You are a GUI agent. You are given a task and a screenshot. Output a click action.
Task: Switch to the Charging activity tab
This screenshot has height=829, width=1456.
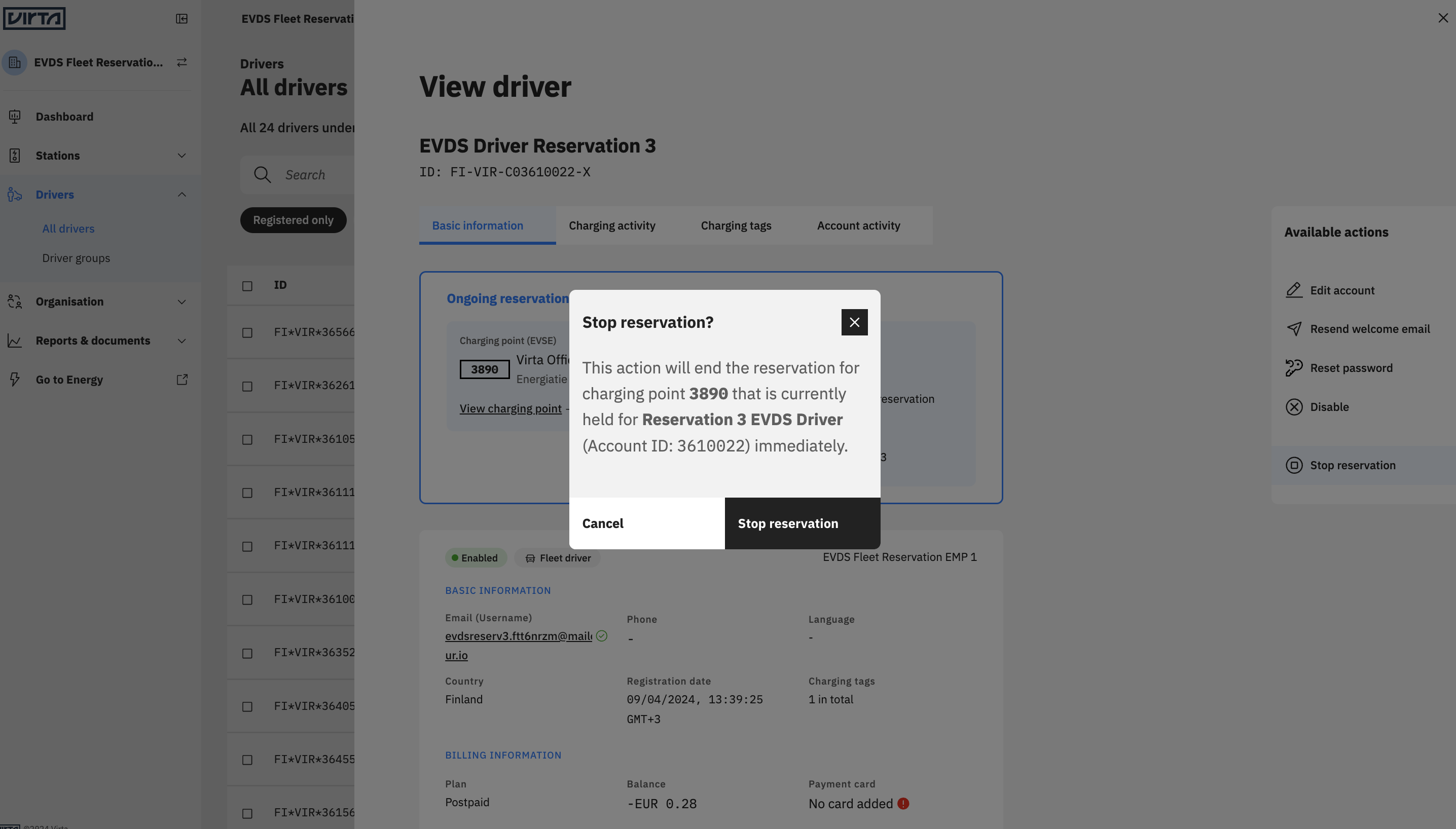[x=612, y=225]
